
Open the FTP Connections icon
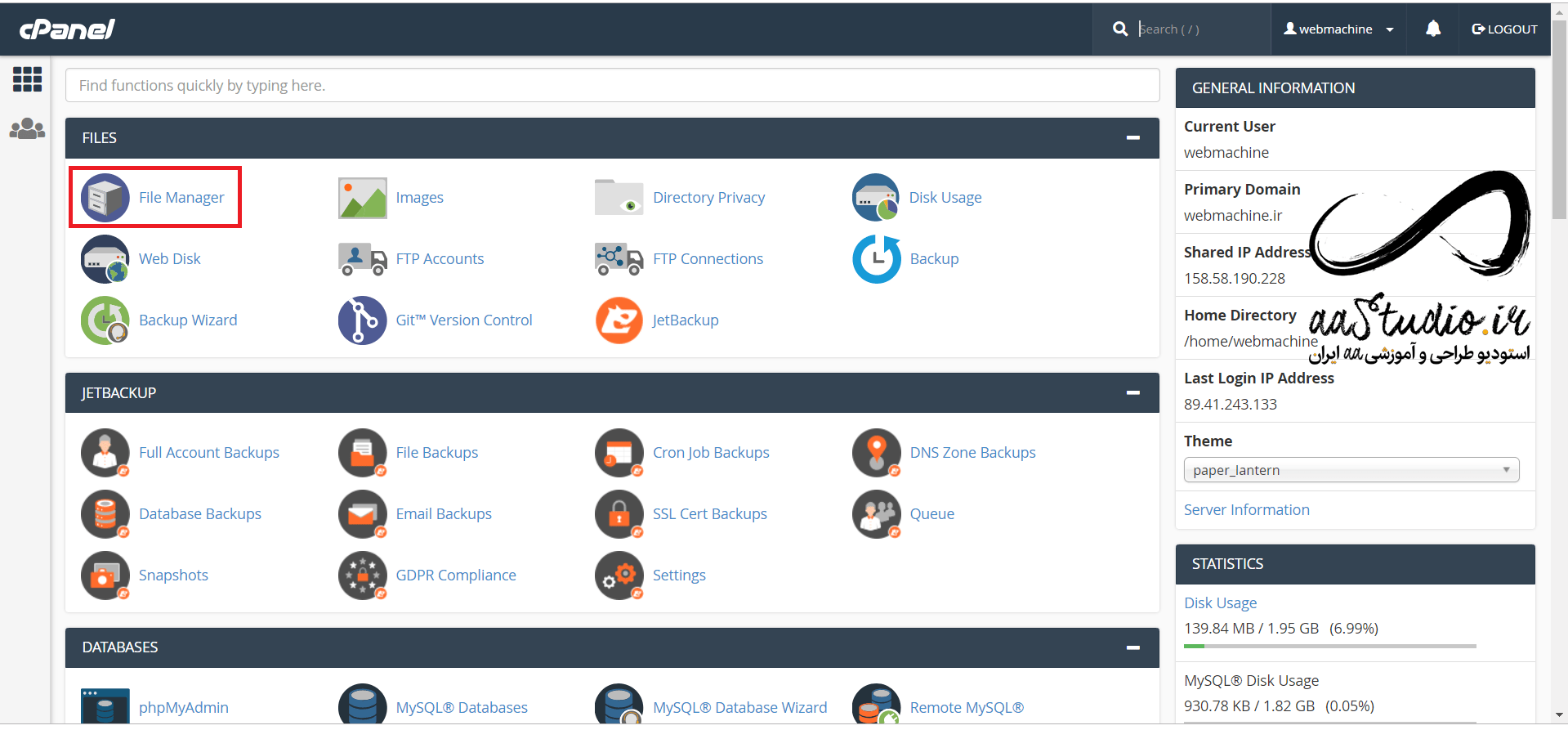click(x=619, y=259)
